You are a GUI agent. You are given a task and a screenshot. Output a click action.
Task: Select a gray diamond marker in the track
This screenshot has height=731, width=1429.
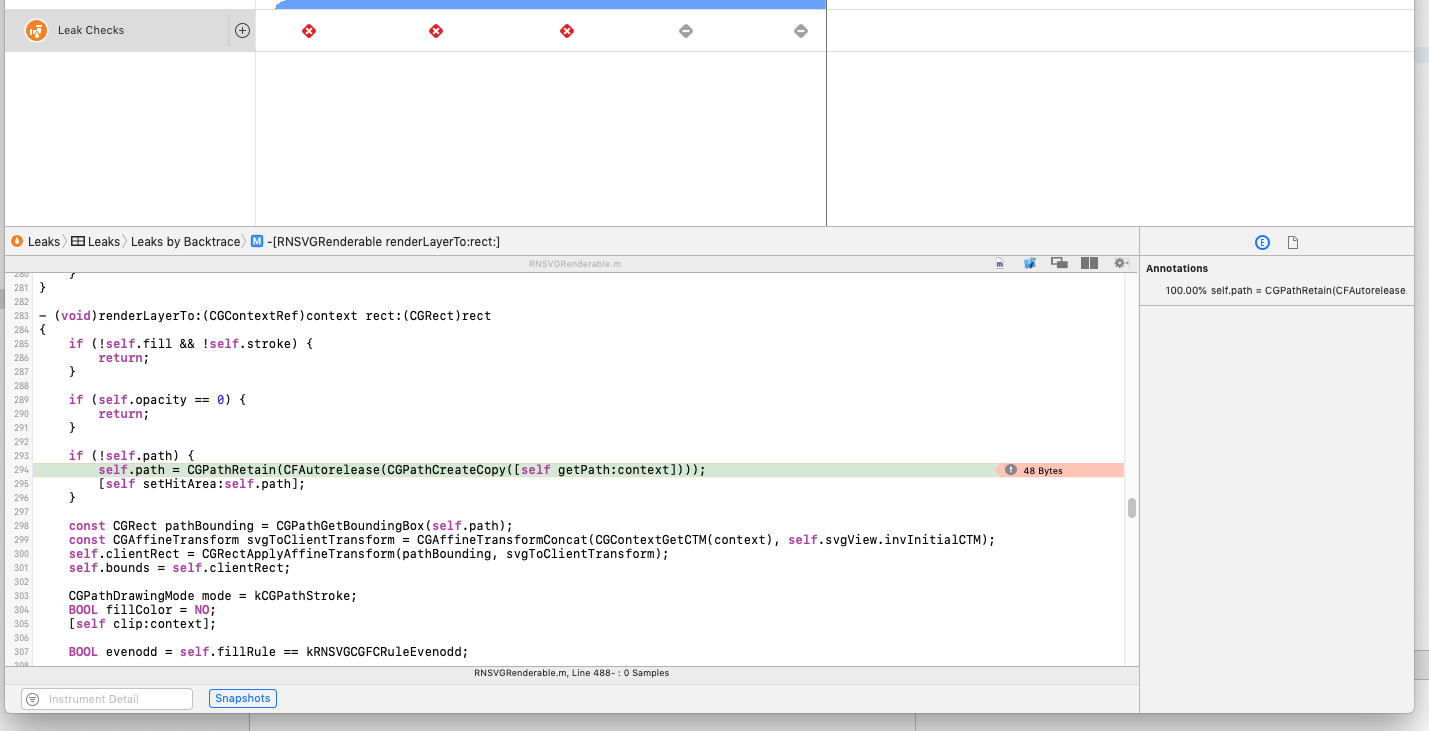tap(686, 30)
